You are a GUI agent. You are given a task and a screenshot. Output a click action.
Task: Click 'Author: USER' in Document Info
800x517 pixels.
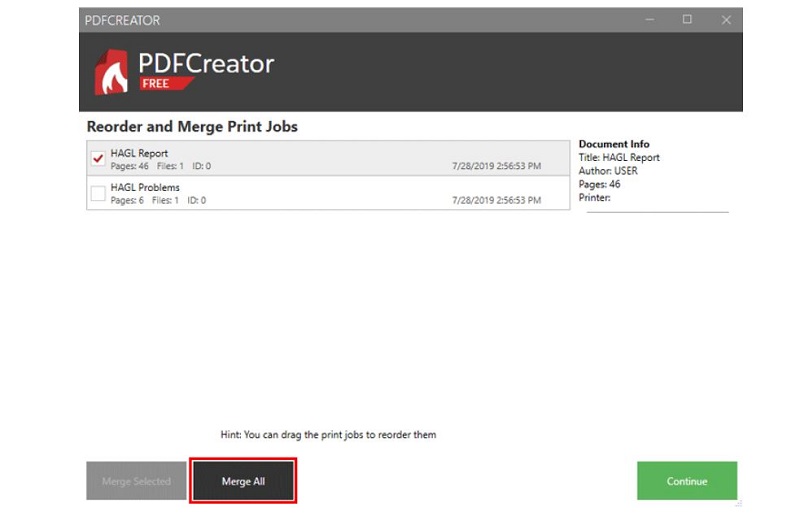click(x=608, y=170)
